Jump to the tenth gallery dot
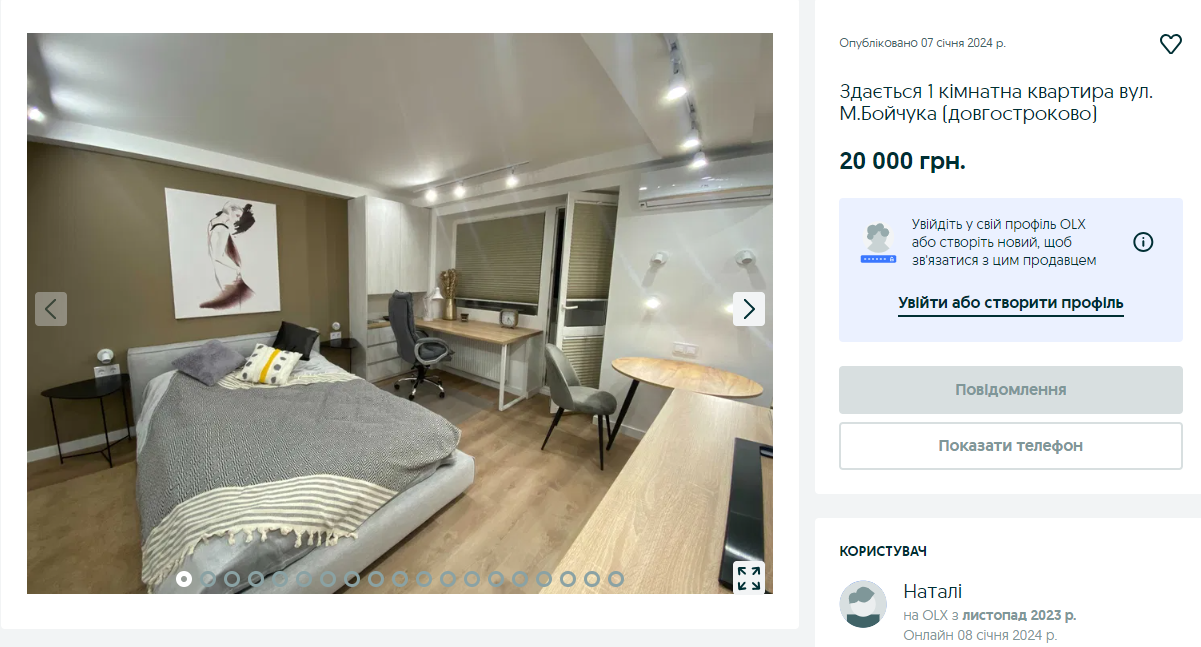 (400, 579)
